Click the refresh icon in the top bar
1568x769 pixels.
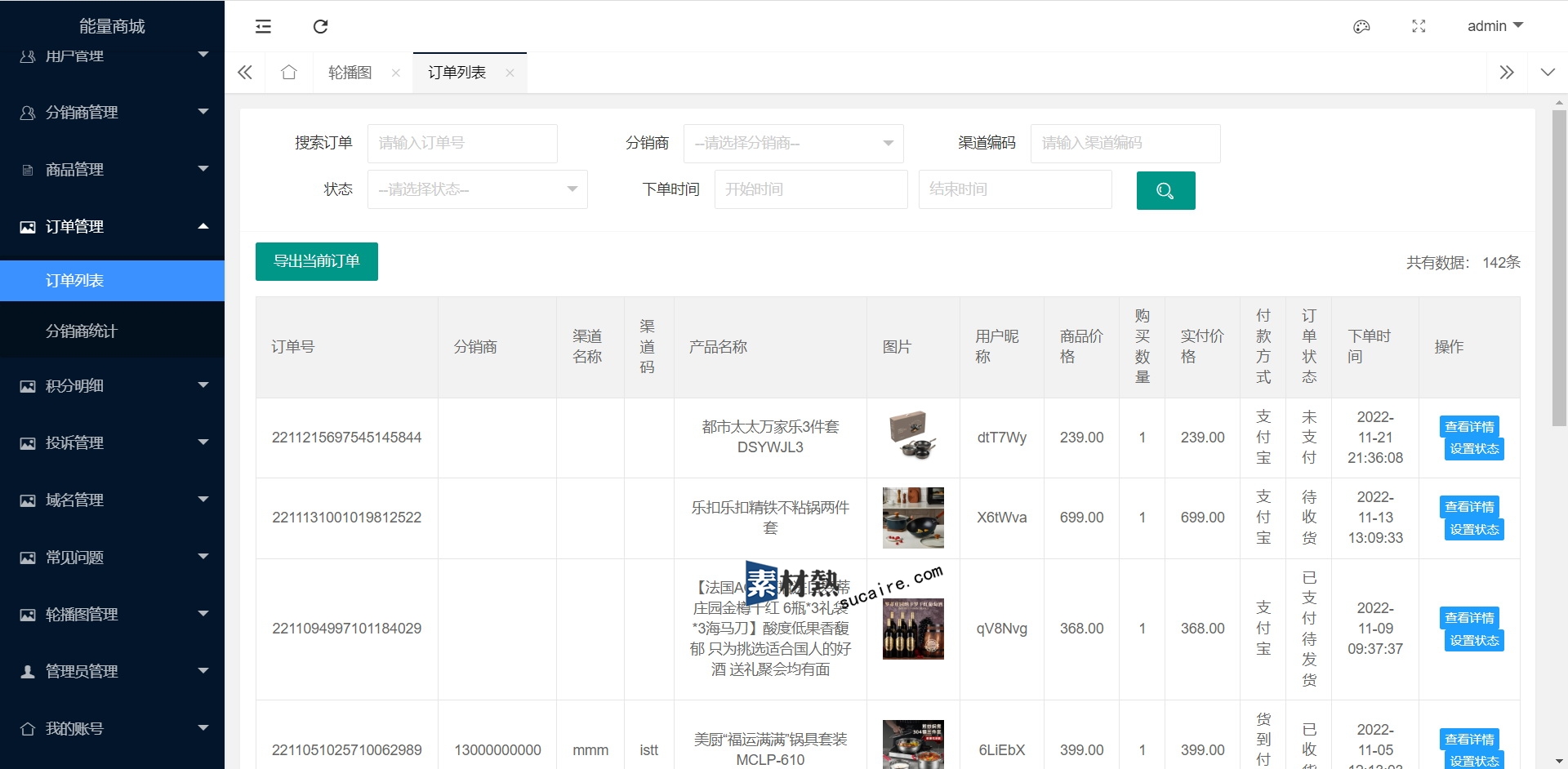[320, 27]
